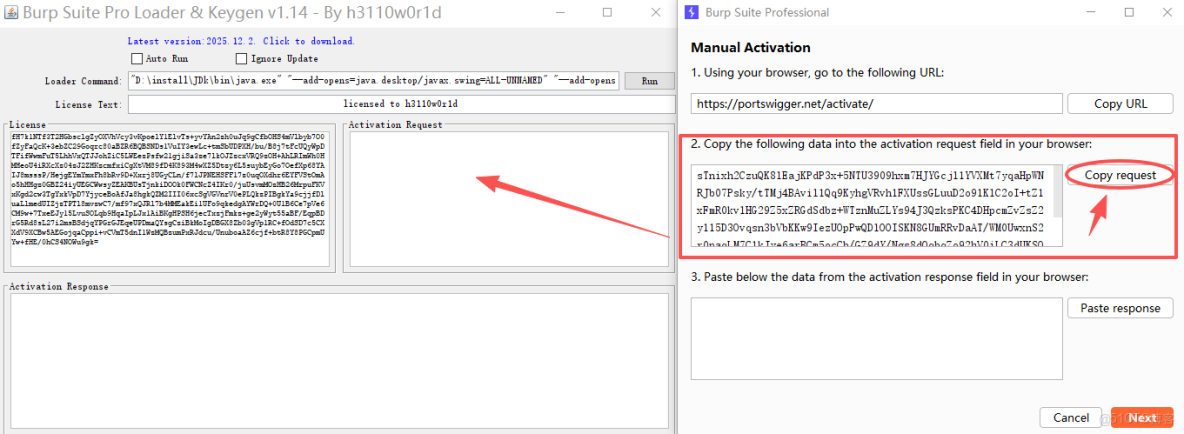Click the portswigger.net activate URL field

(x=876, y=103)
